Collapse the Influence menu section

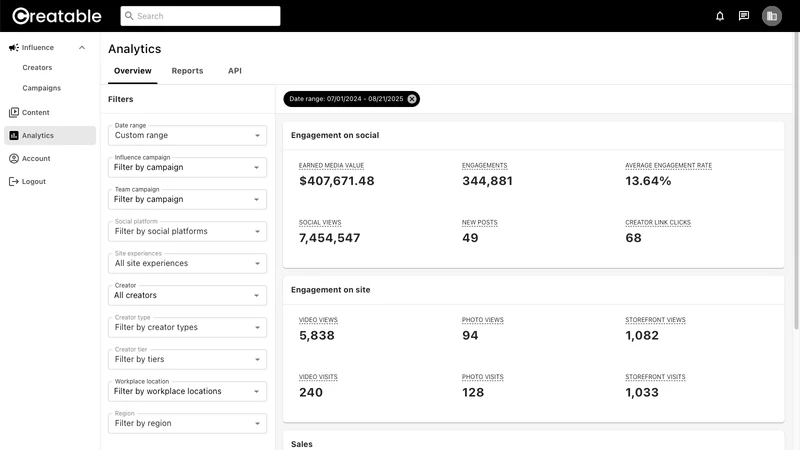[x=82, y=47]
